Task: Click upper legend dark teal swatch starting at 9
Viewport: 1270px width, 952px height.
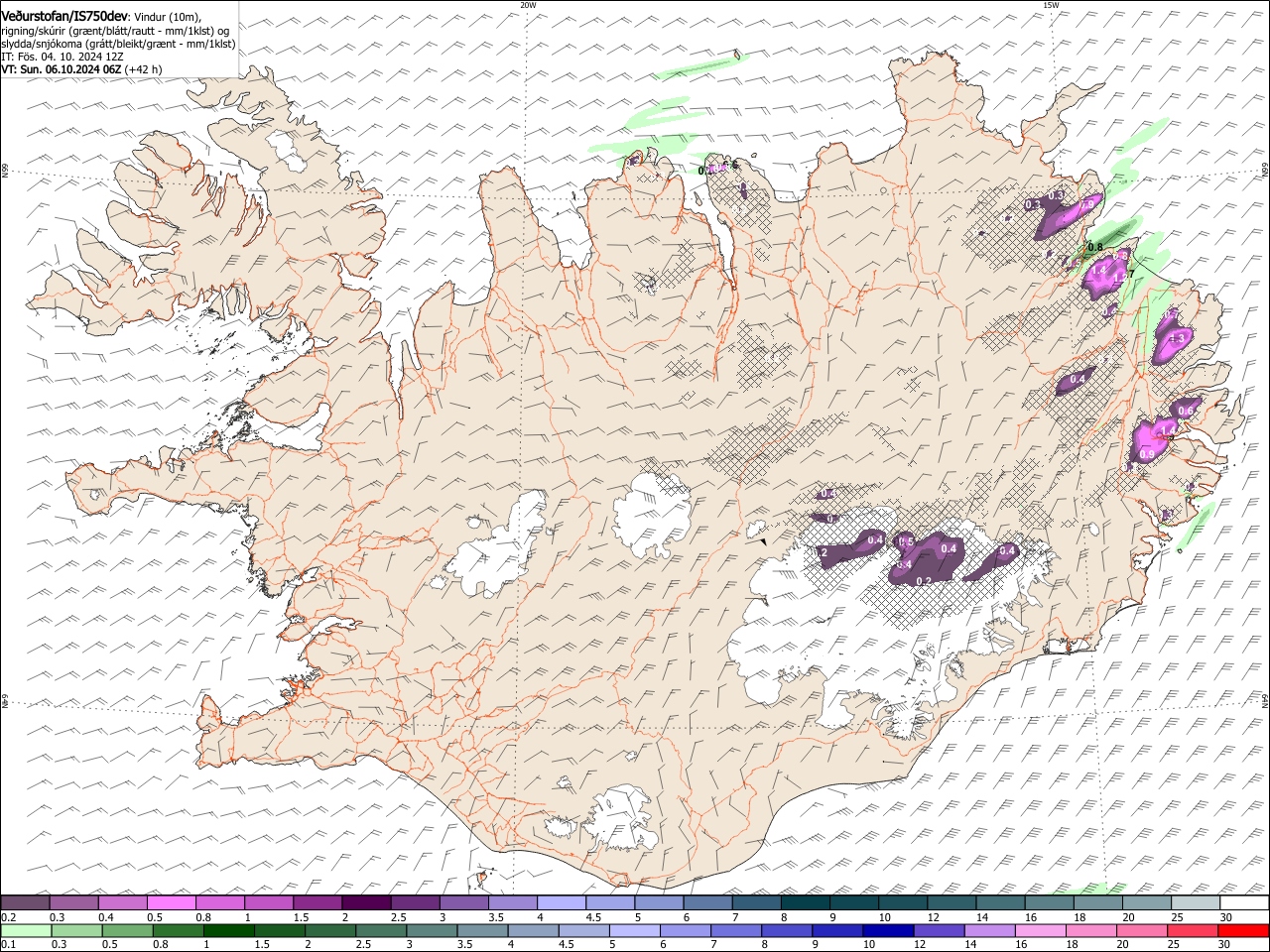Action: 854,903
